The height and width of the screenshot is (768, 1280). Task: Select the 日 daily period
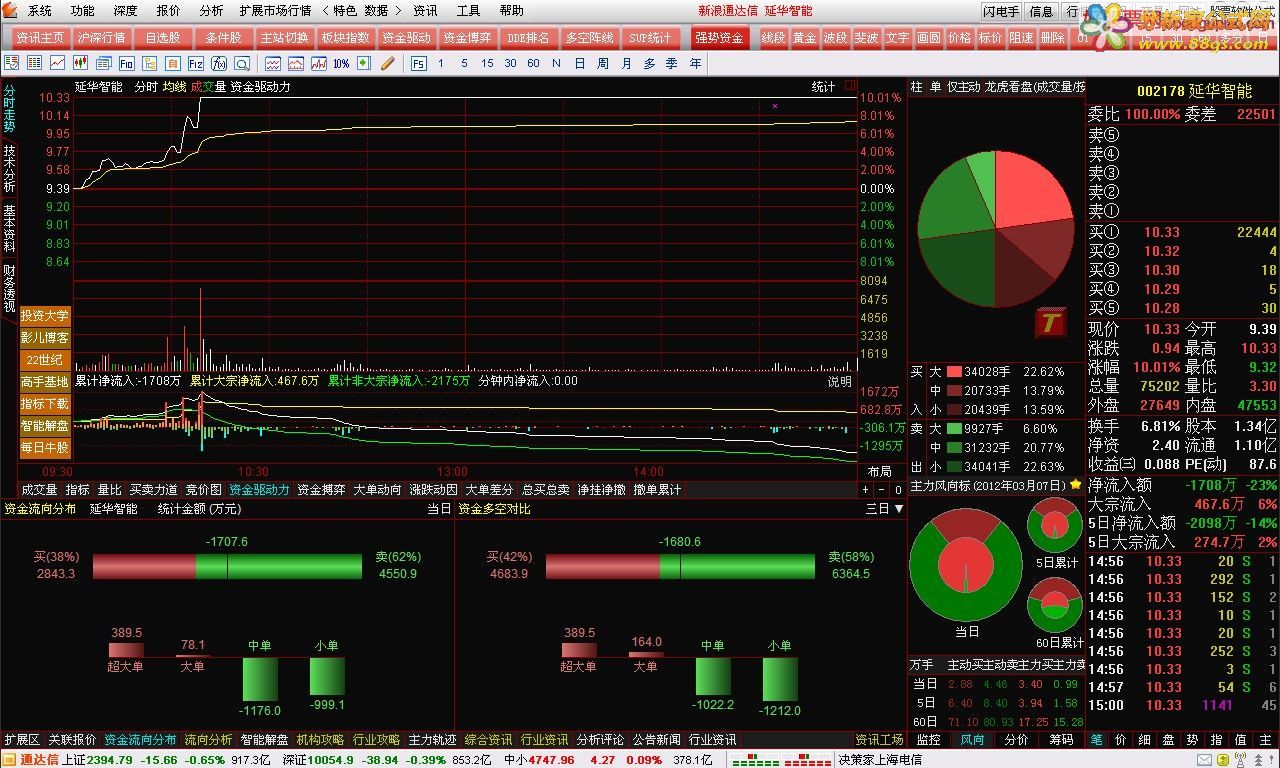(580, 63)
